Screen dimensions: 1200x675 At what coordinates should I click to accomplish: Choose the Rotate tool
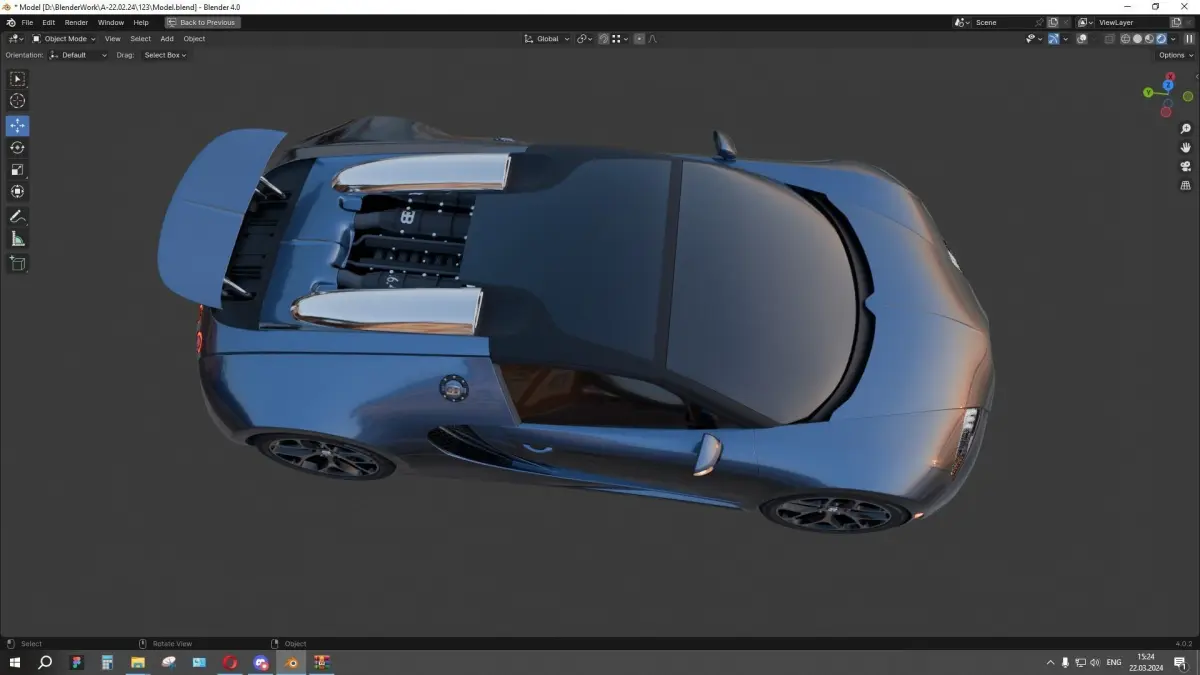coord(18,147)
